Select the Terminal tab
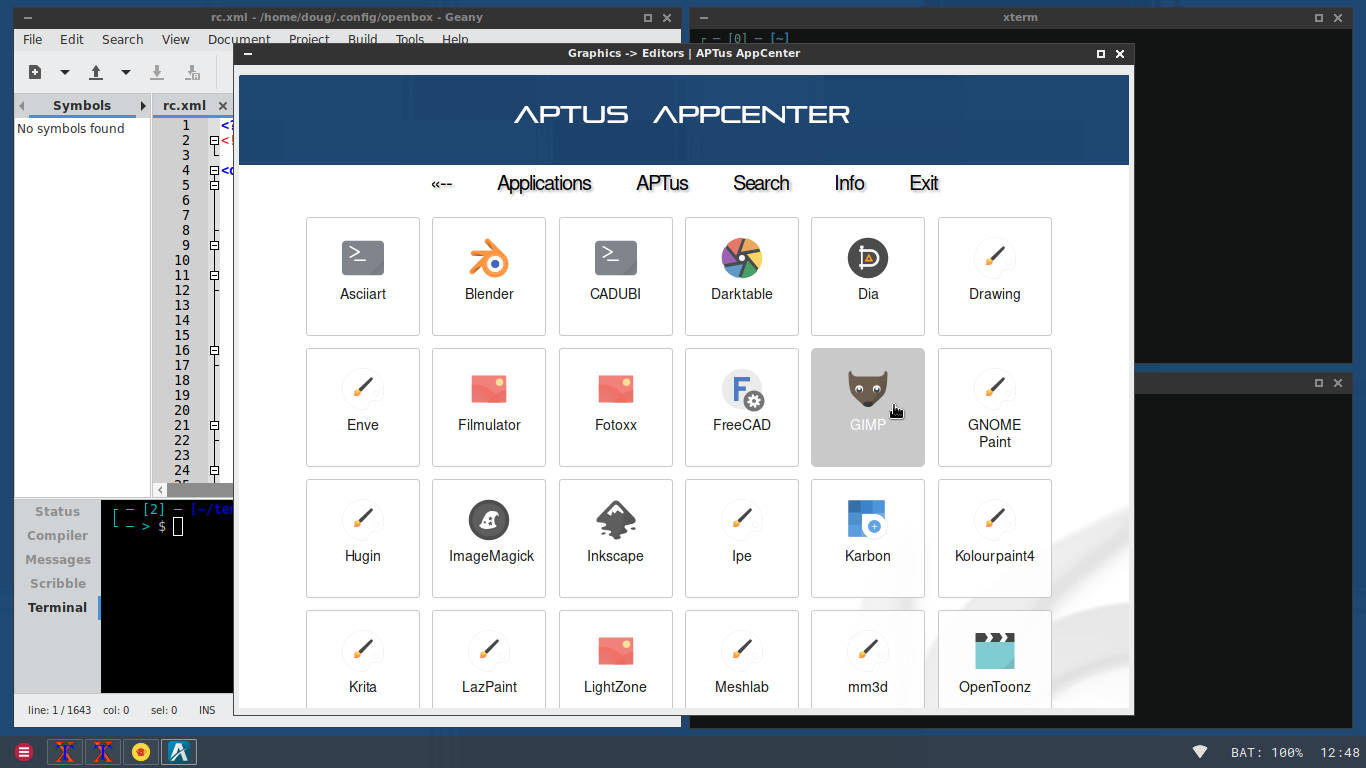This screenshot has height=768, width=1366. [x=58, y=607]
